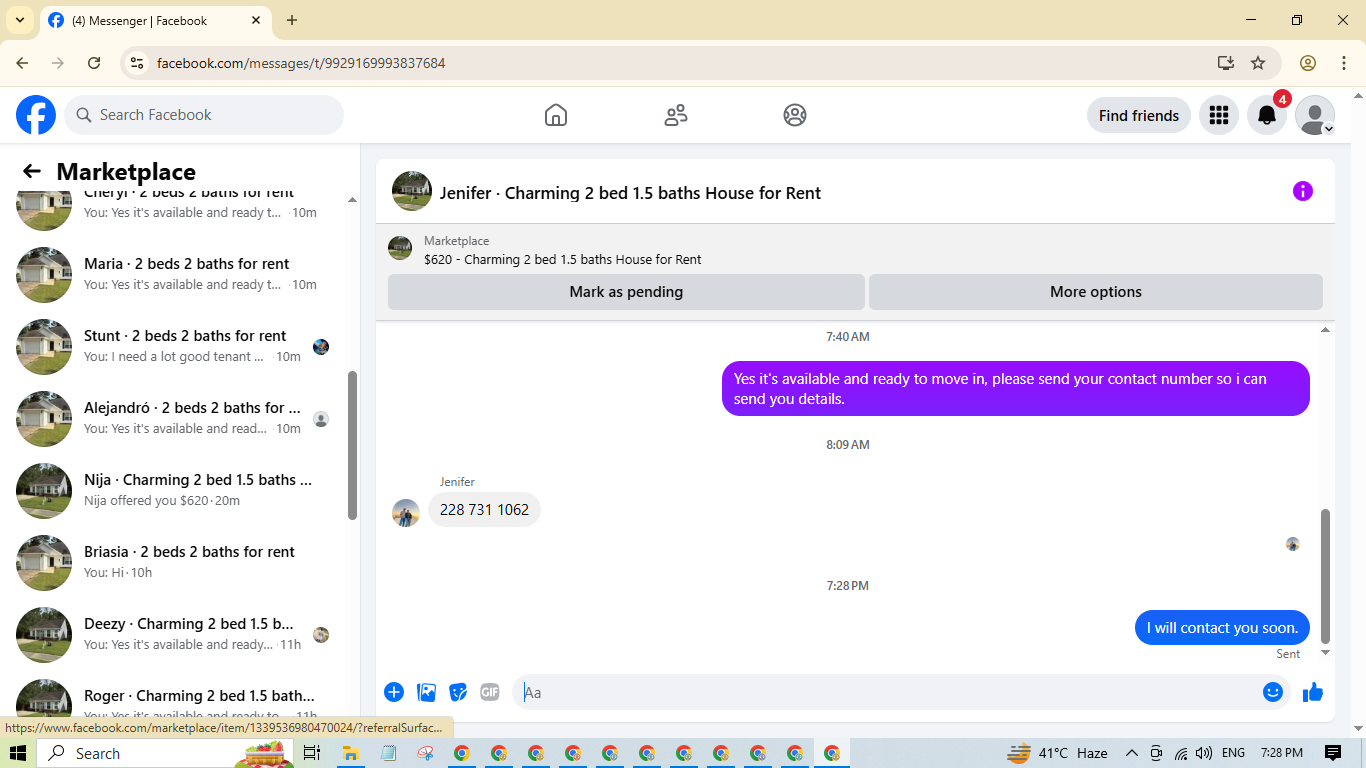Click the 228 731 1062 message bubble
1366x768 pixels.
pos(484,510)
